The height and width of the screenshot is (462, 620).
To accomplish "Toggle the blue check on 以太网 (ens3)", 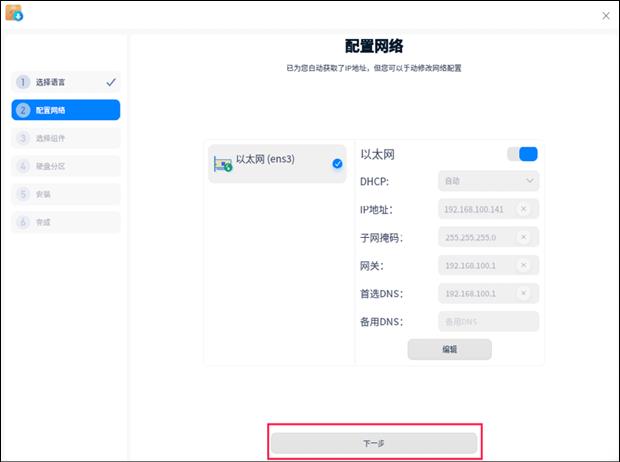I will 337,163.
